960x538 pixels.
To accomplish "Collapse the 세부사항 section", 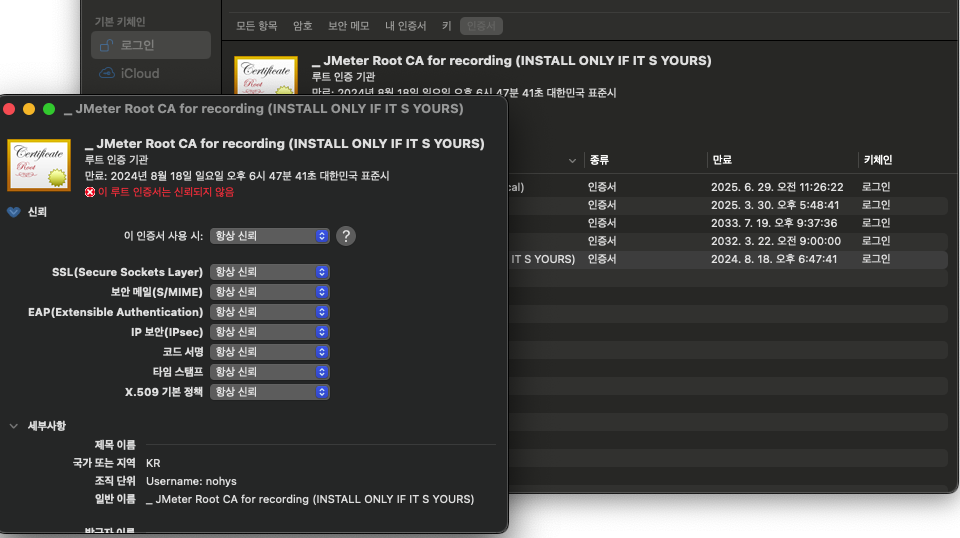I will click(x=13, y=426).
